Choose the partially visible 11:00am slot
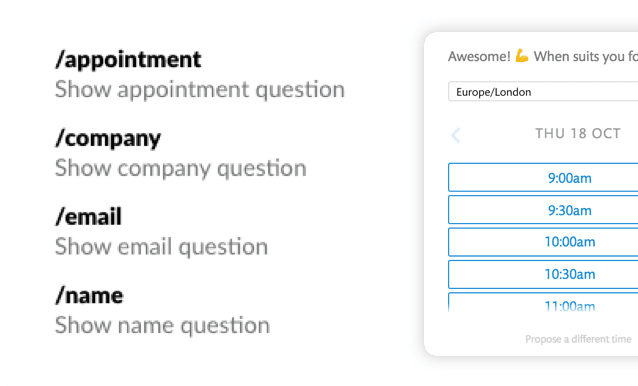This screenshot has width=638, height=386. pyautogui.click(x=543, y=303)
